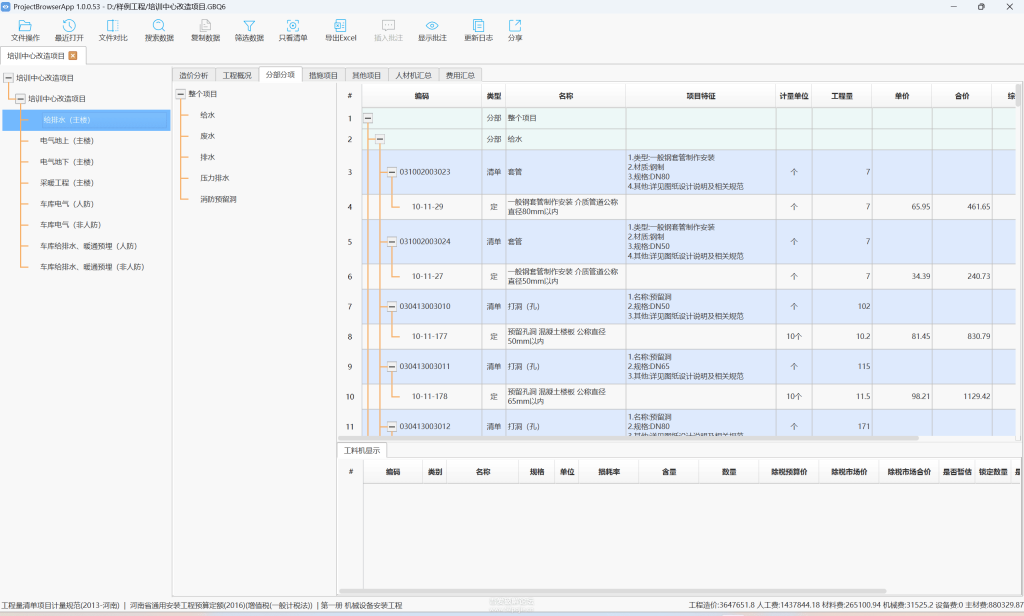Click the 工程量 column header
This screenshot has height=616, width=1024.
coord(842,96)
